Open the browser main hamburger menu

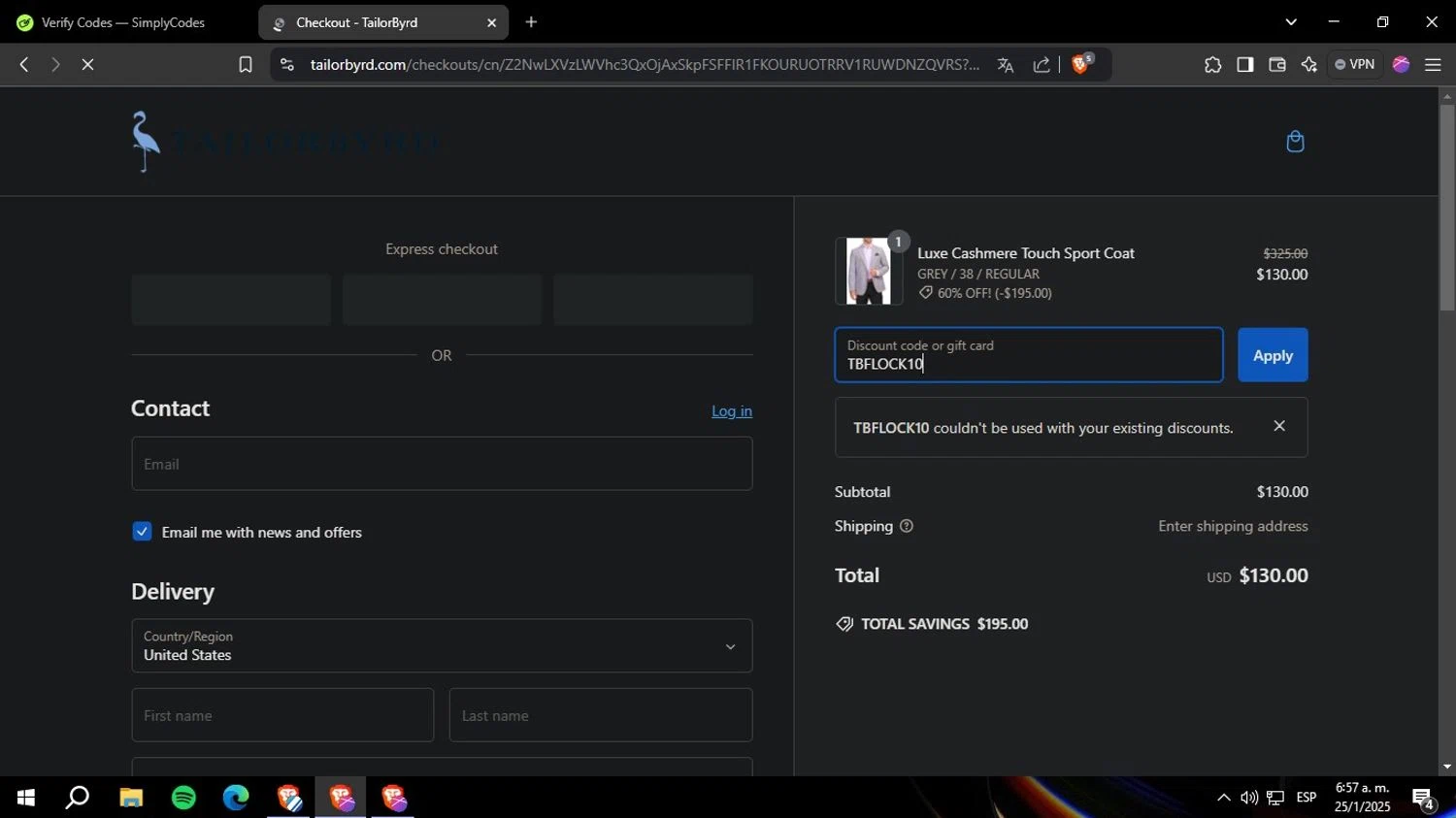pos(1433,65)
